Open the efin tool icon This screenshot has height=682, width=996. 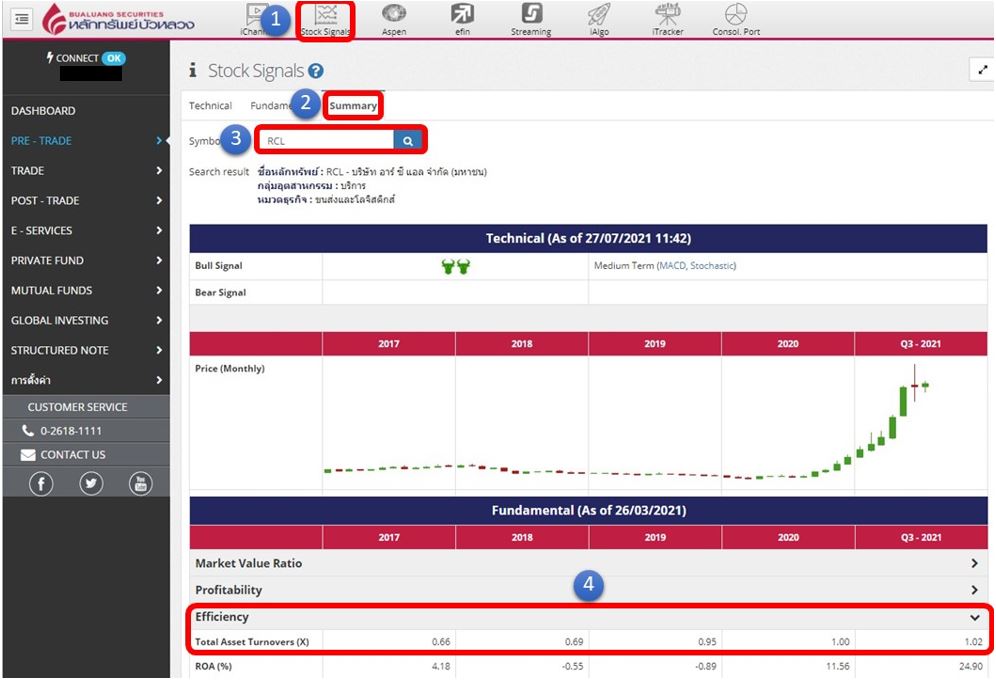tap(462, 18)
